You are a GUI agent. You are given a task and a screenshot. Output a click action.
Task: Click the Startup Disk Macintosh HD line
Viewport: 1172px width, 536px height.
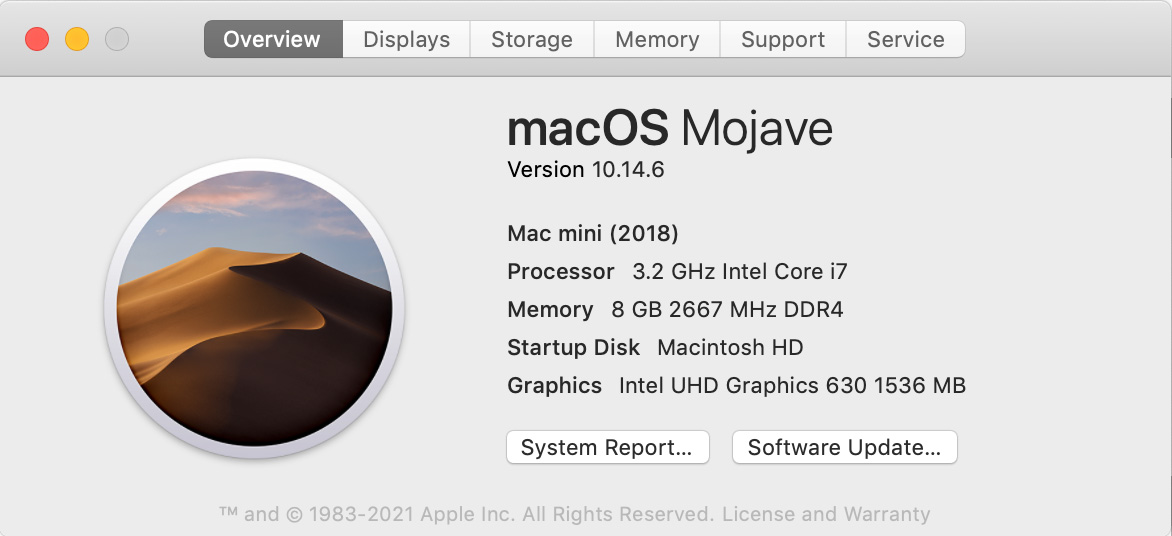click(x=656, y=348)
